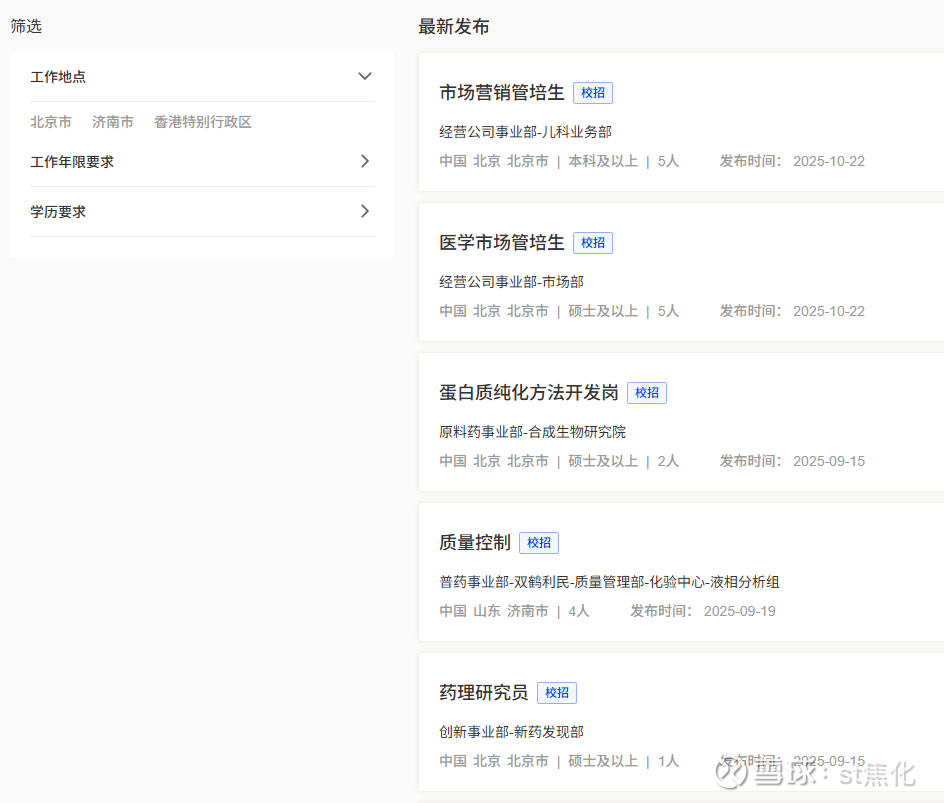The height and width of the screenshot is (803, 944).
Task: Collapse the 工作地点 chevron
Action: (365, 76)
